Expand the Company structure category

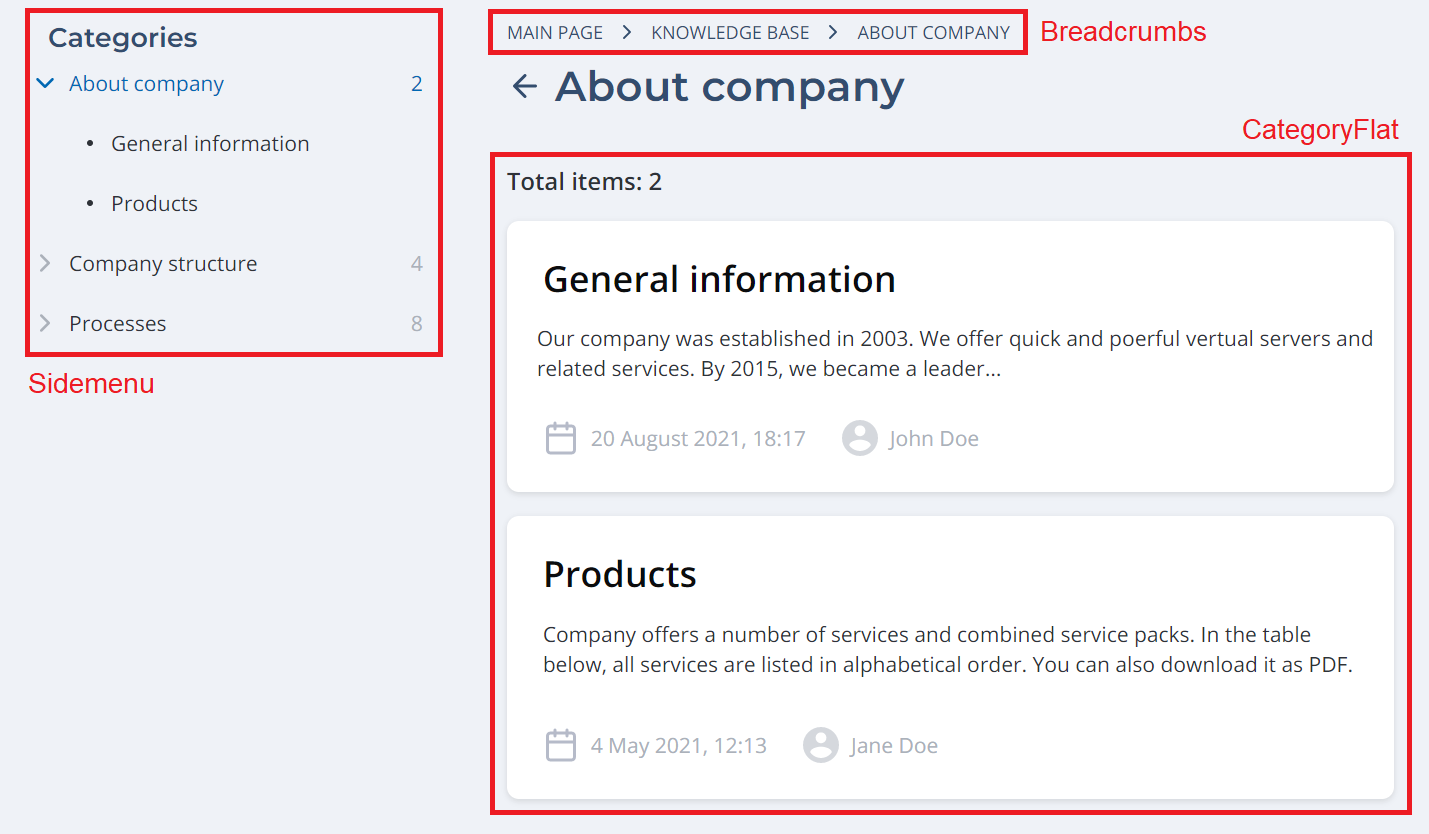click(45, 264)
